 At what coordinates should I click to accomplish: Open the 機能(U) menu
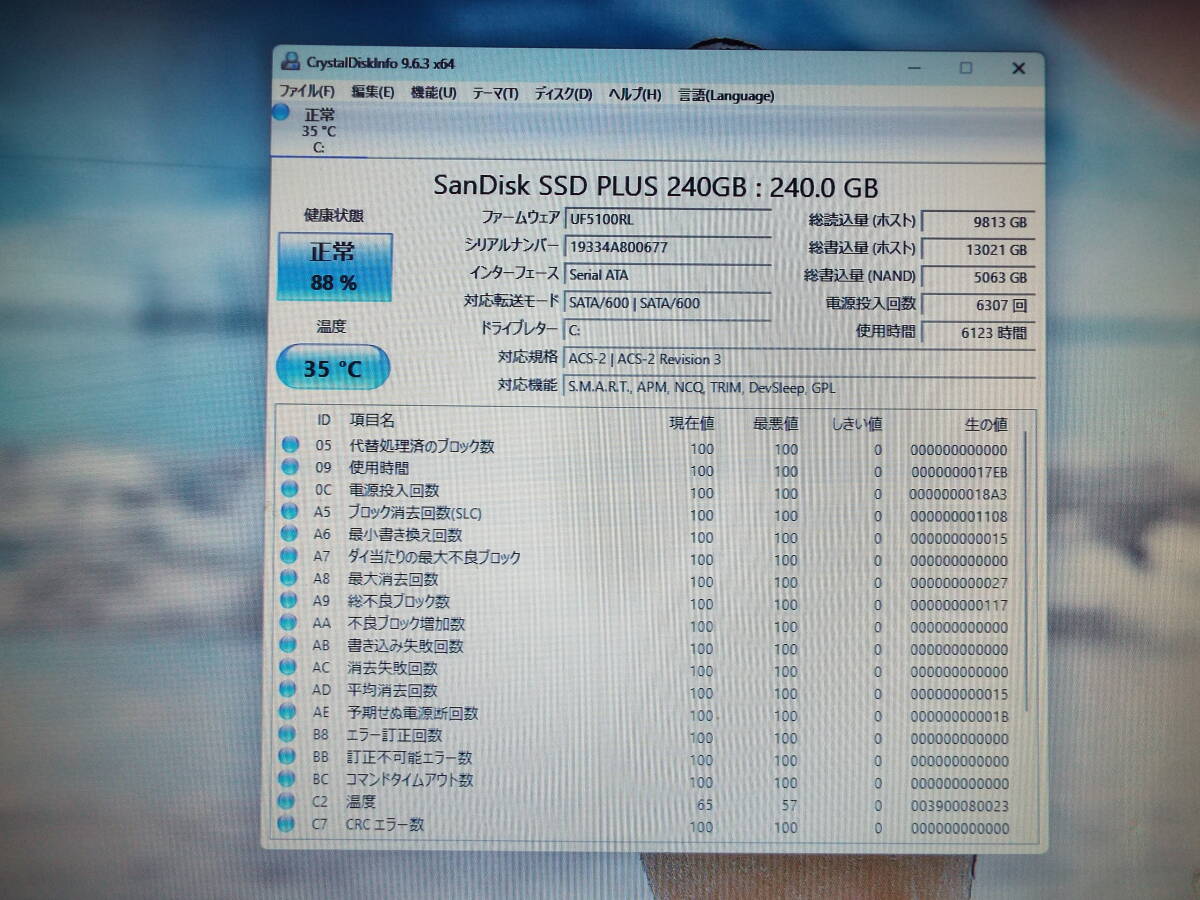point(433,93)
